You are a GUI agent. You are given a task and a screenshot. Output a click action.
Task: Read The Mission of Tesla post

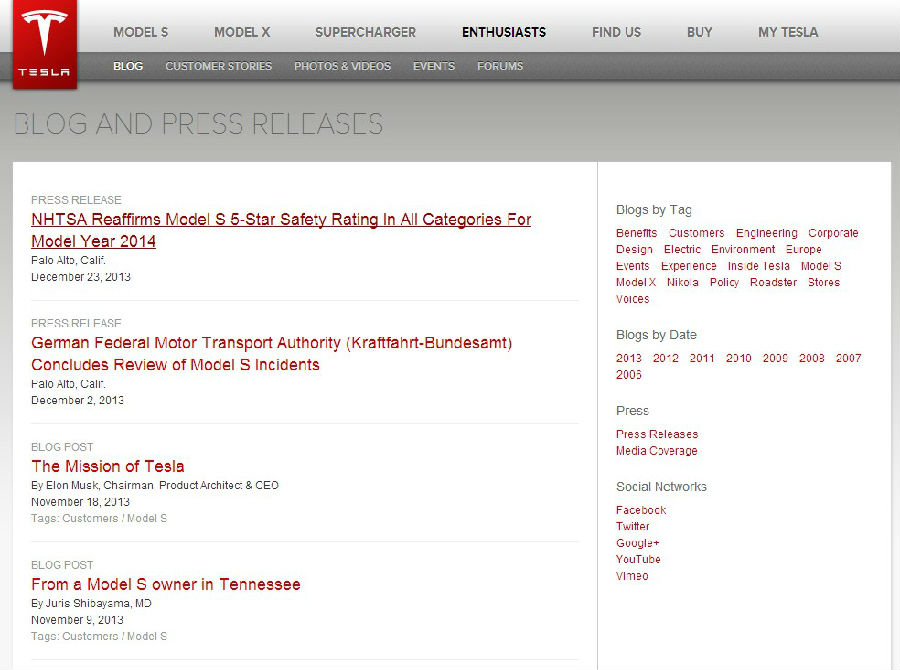tap(108, 466)
